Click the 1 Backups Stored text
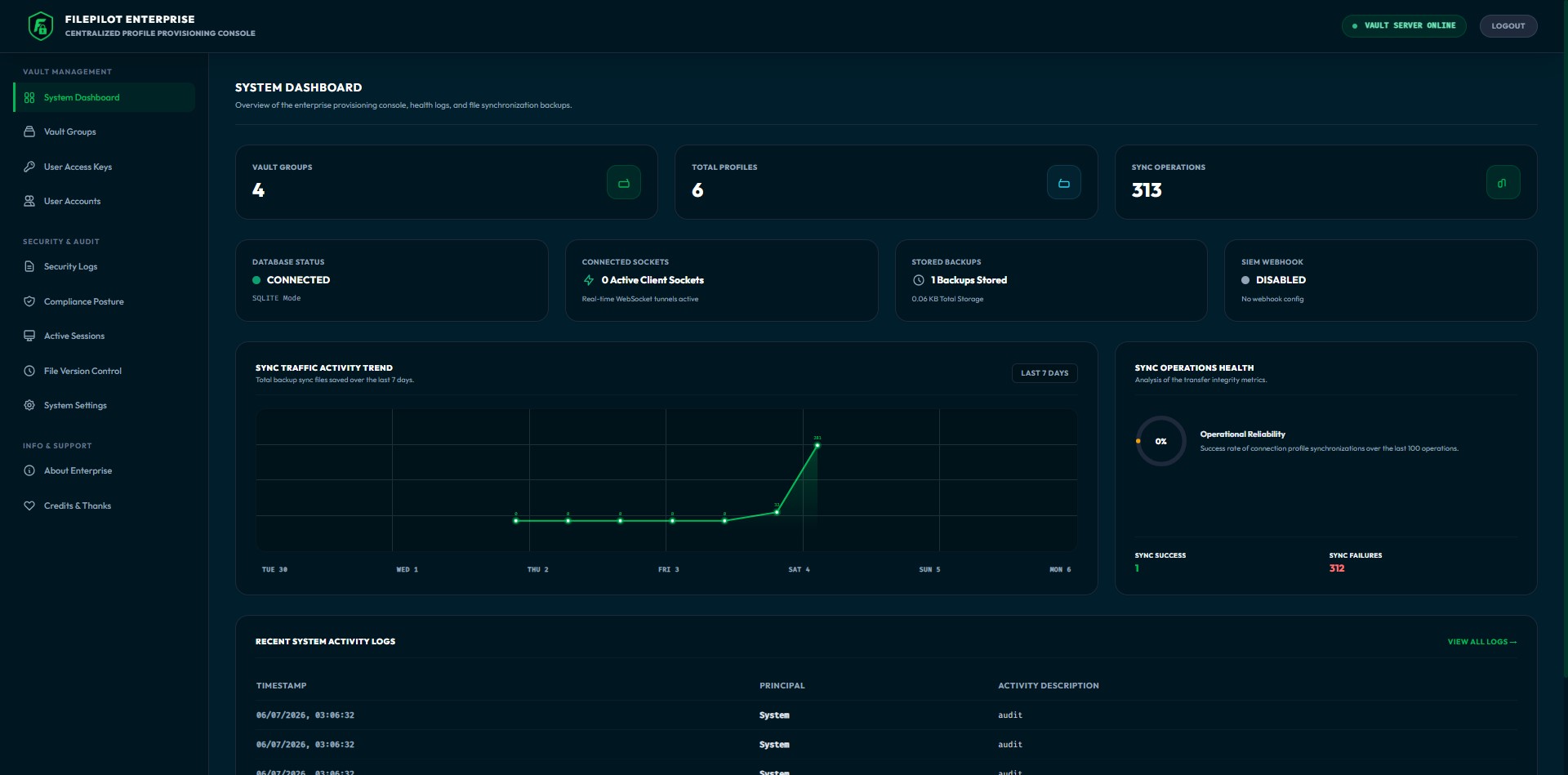The height and width of the screenshot is (775, 1568). pos(969,280)
